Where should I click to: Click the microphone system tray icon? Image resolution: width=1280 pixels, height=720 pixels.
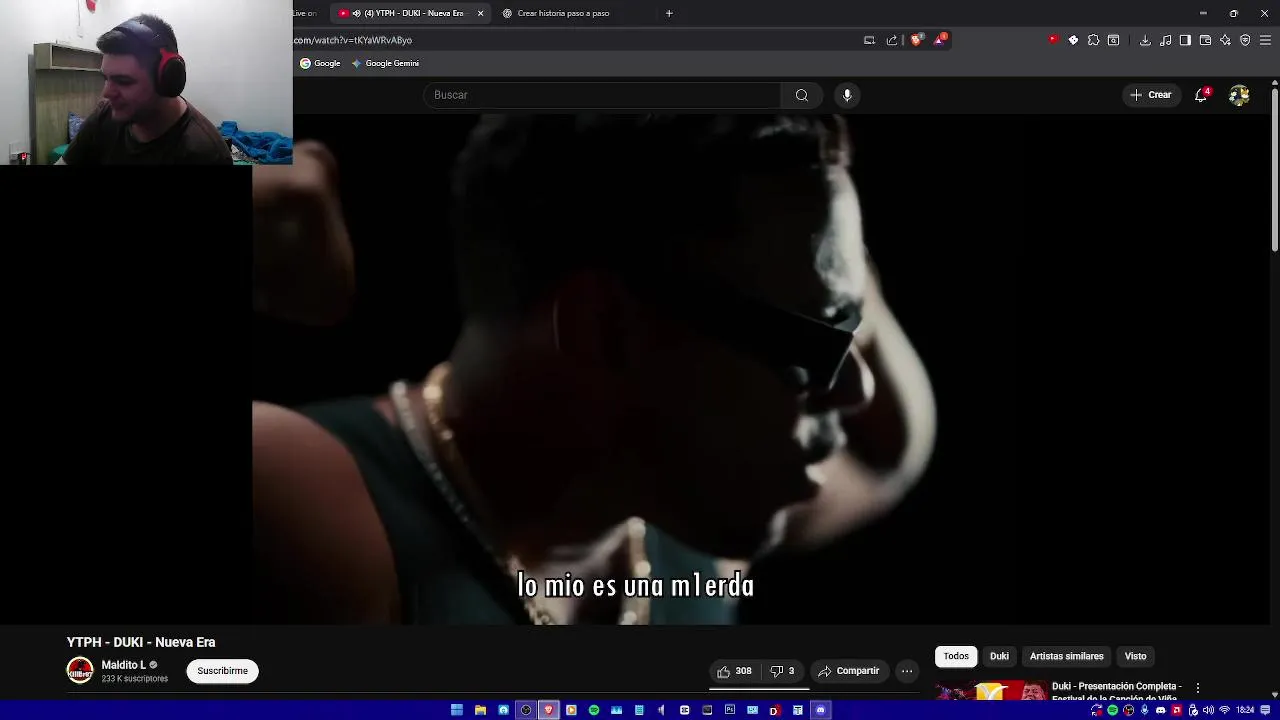1144,710
